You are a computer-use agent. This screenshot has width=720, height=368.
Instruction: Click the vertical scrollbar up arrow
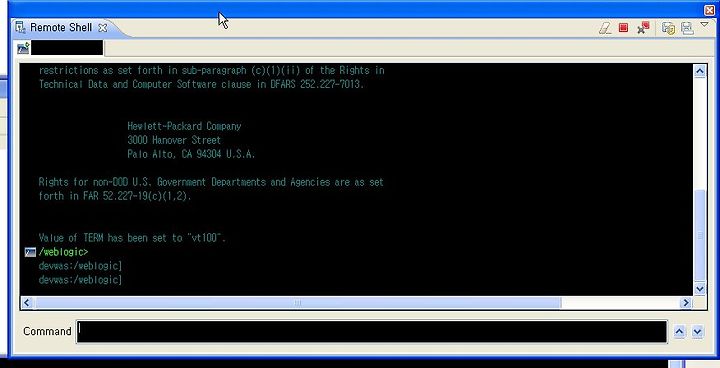point(699,71)
